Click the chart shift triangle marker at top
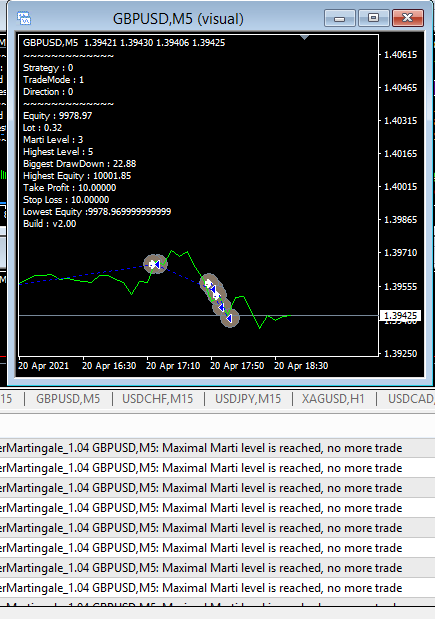Screen dimensions: 435x619 (304, 38)
